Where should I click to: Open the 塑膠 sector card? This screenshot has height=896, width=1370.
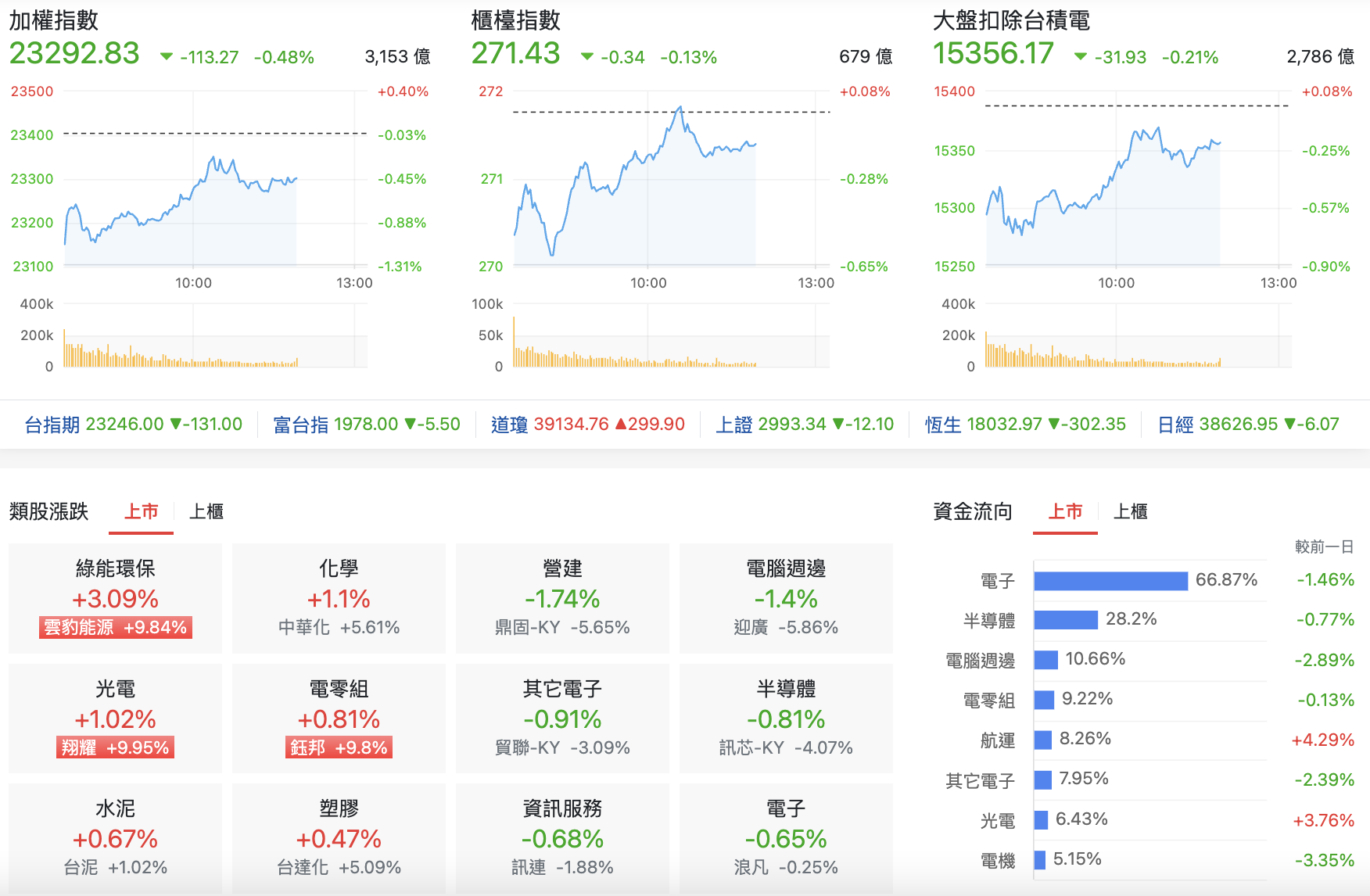(339, 838)
